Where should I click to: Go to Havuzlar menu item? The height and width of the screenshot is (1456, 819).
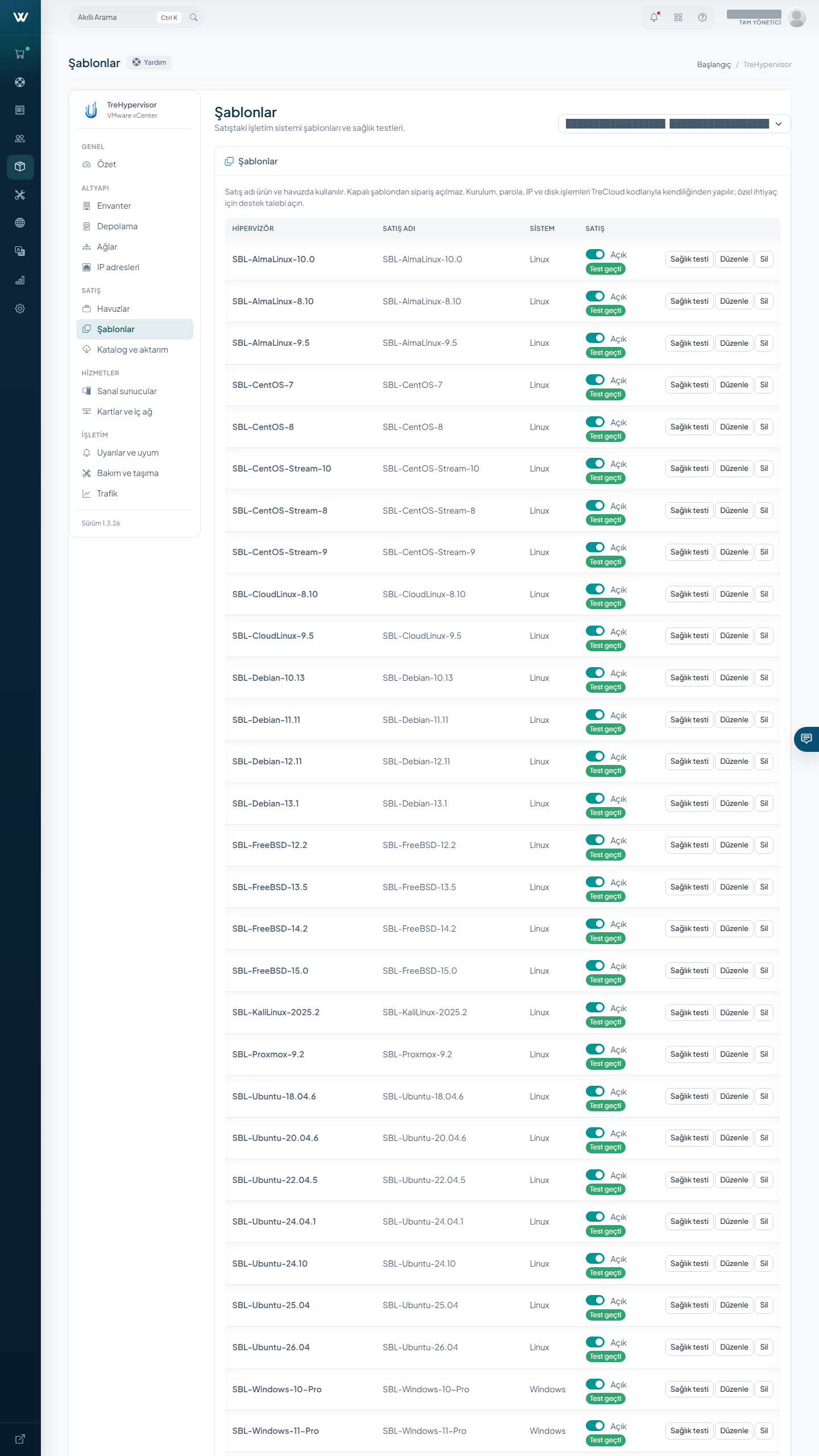pos(135,309)
